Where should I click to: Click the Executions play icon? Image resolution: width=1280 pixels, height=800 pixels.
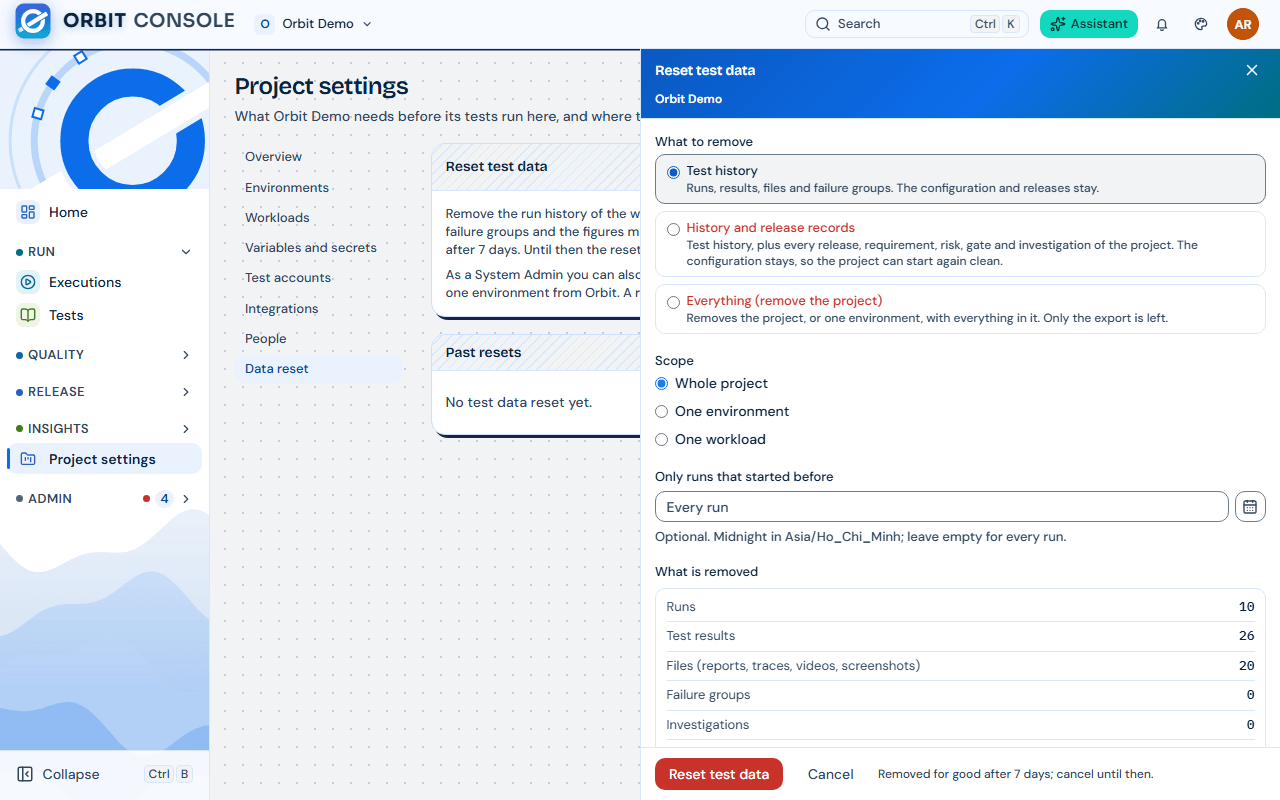(28, 282)
